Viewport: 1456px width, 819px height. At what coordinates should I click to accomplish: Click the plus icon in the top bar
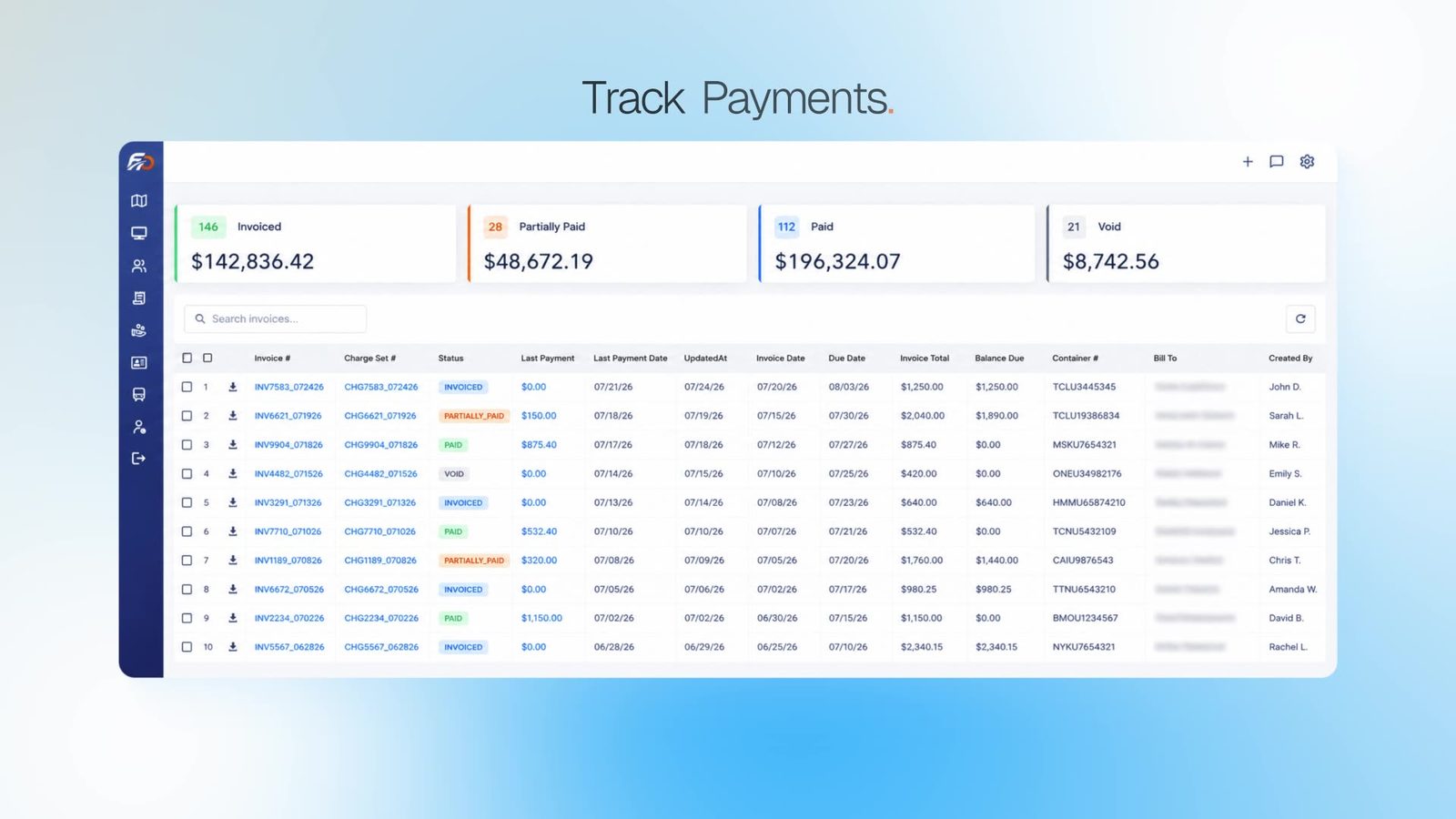point(1248,162)
